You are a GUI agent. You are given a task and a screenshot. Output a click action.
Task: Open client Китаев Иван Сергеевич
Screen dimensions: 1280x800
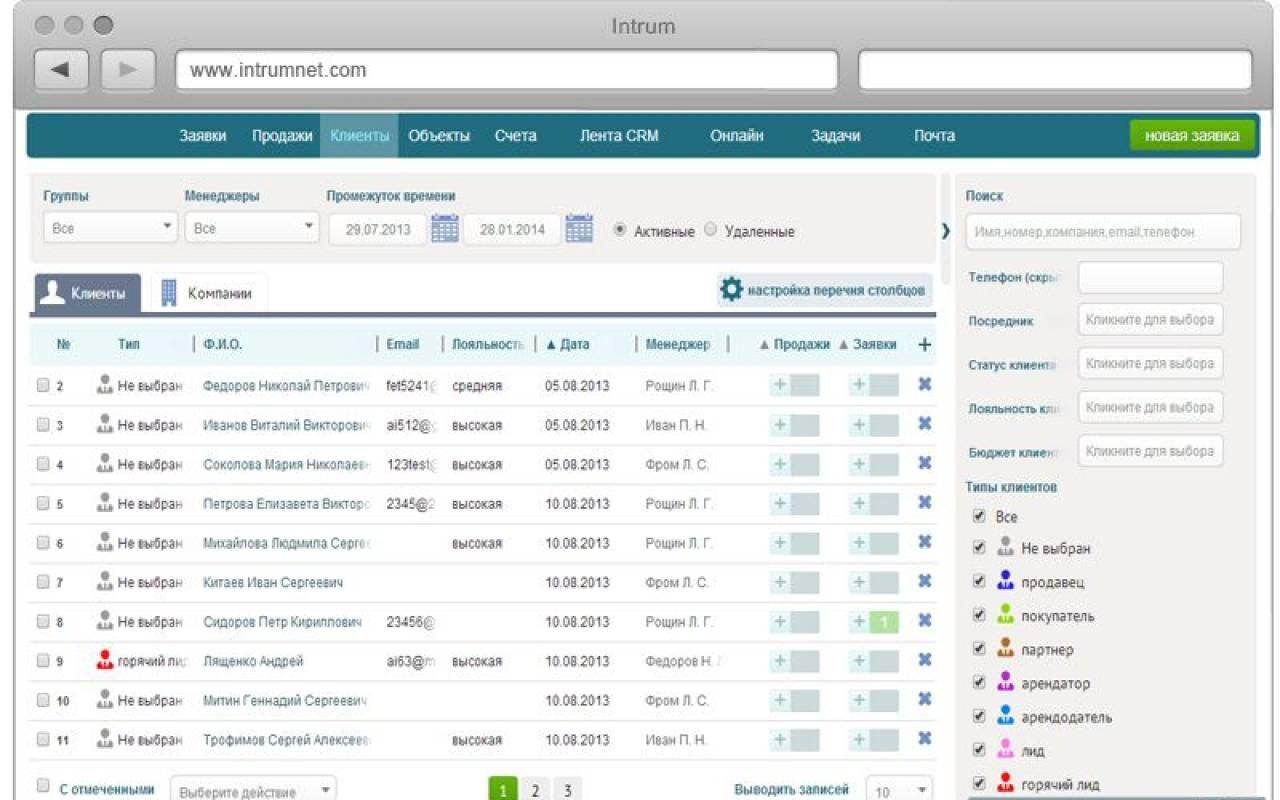pos(273,582)
